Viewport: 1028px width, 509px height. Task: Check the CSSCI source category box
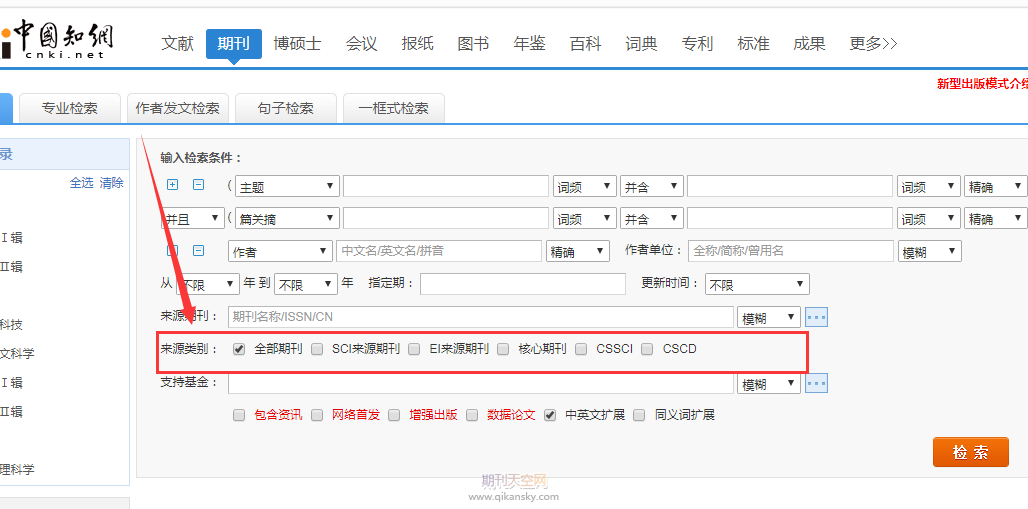581,349
